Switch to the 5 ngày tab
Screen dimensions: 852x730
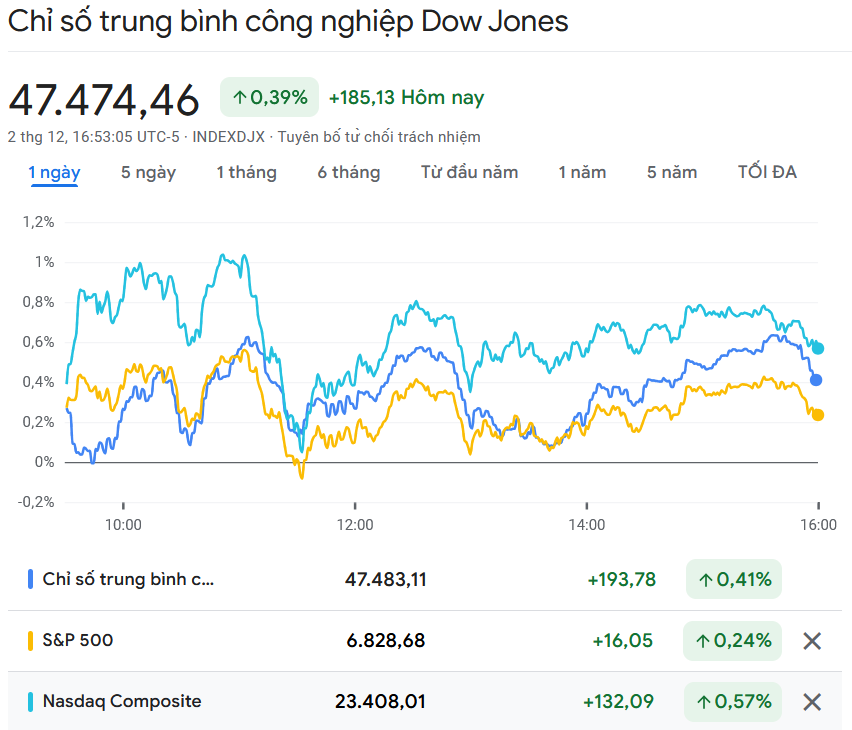(x=148, y=172)
